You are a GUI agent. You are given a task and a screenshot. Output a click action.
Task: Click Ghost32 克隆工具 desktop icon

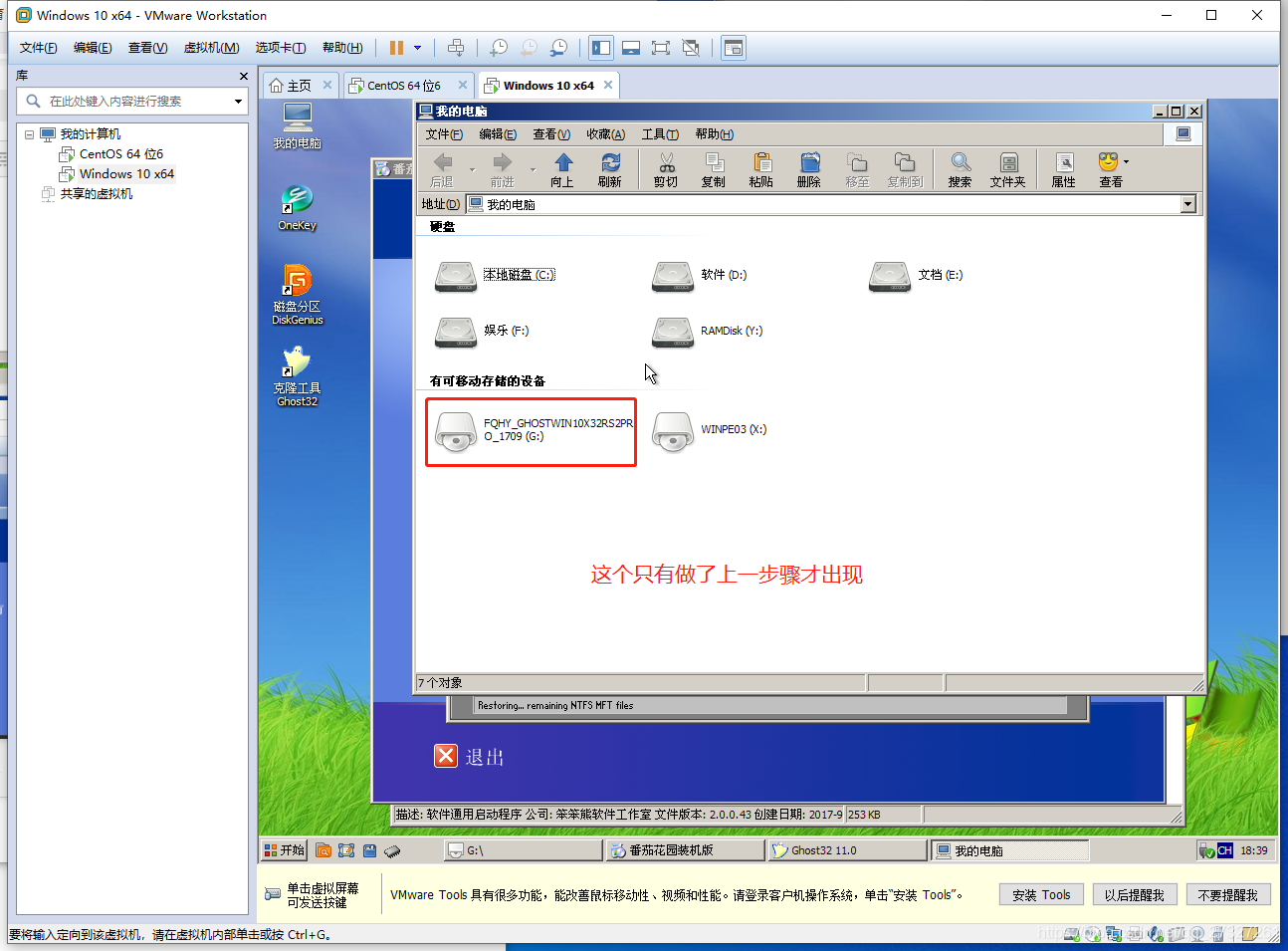[x=297, y=376]
